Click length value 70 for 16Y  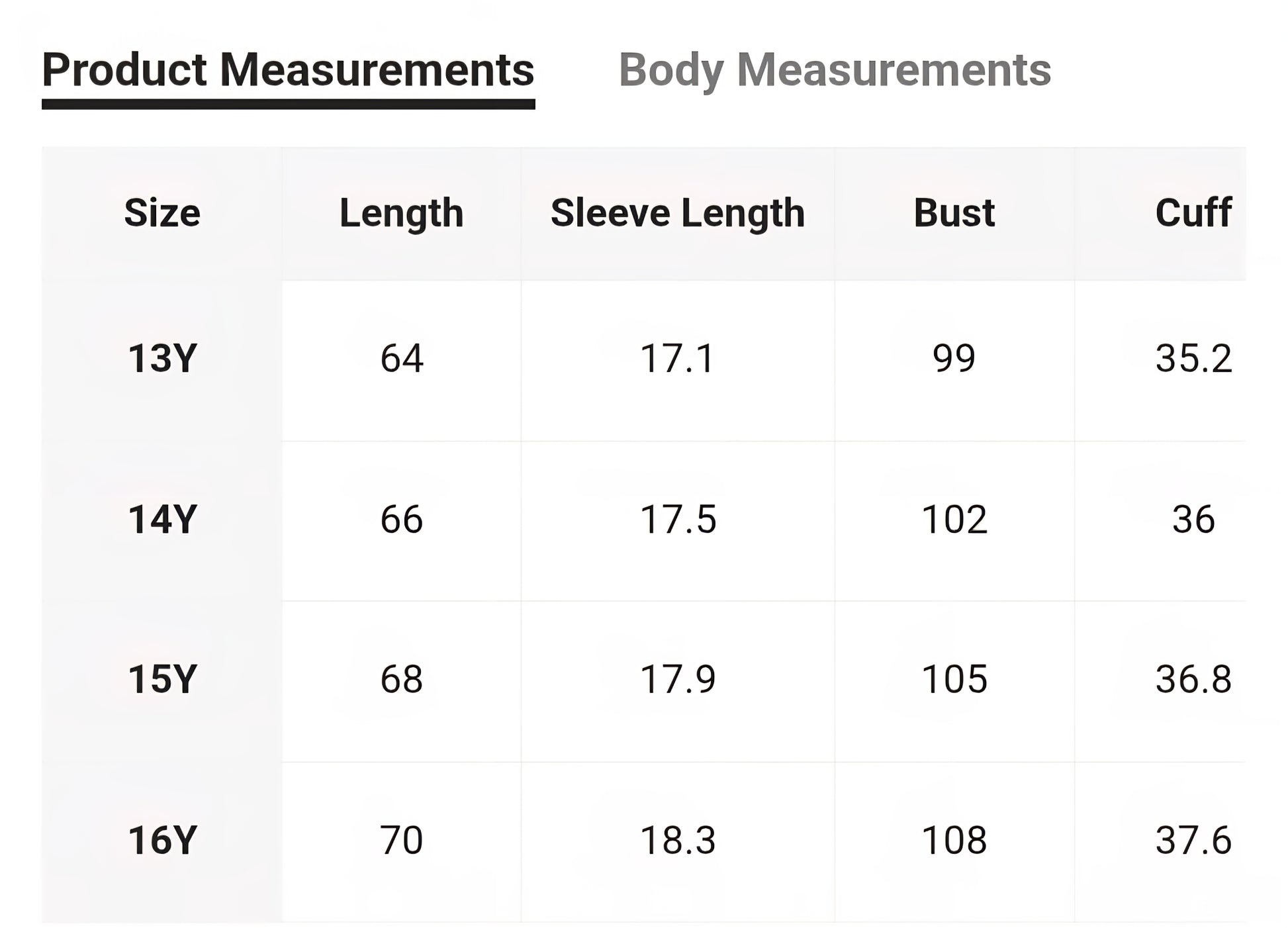pos(401,841)
